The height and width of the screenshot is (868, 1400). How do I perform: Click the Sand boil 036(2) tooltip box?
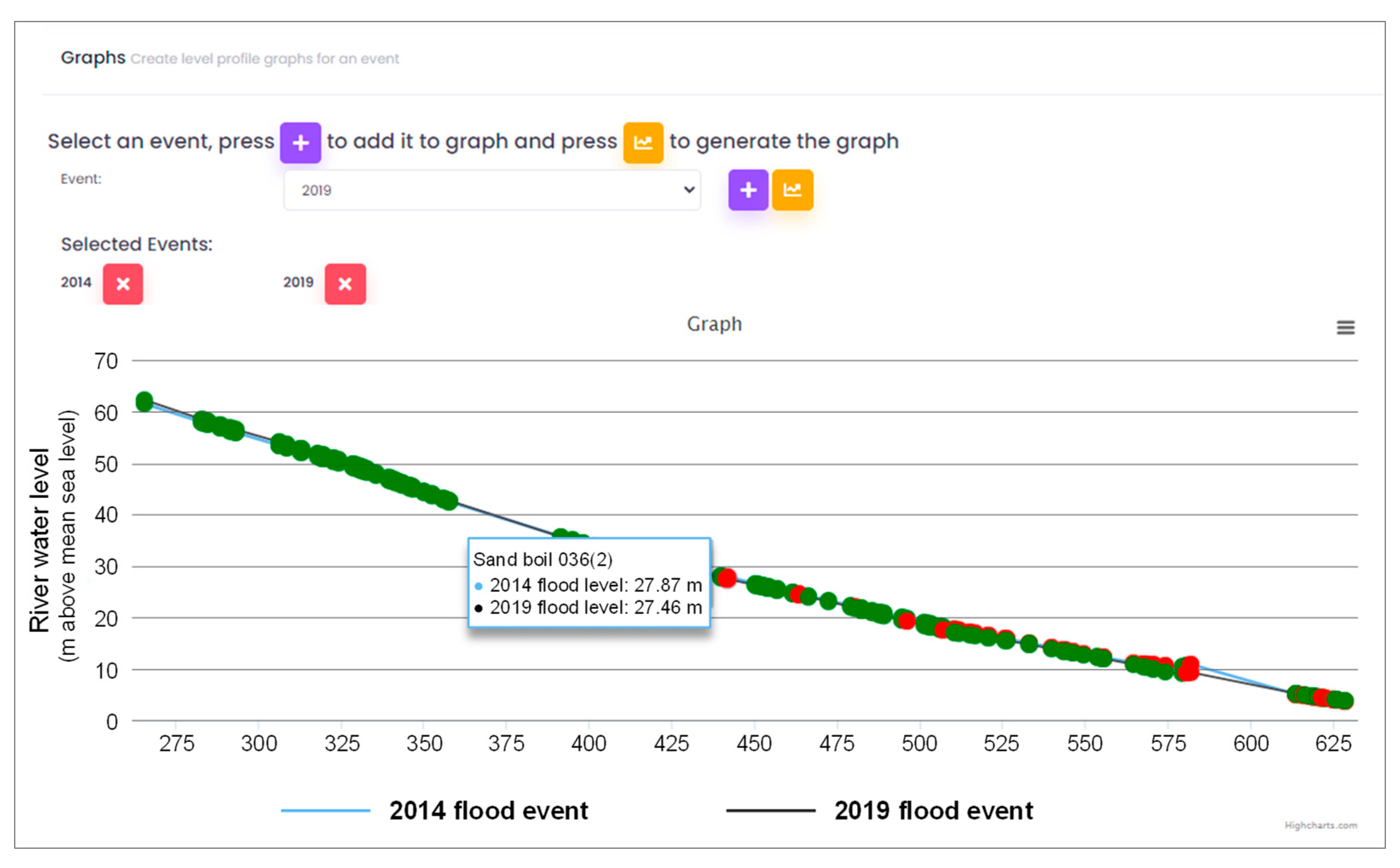coord(589,582)
